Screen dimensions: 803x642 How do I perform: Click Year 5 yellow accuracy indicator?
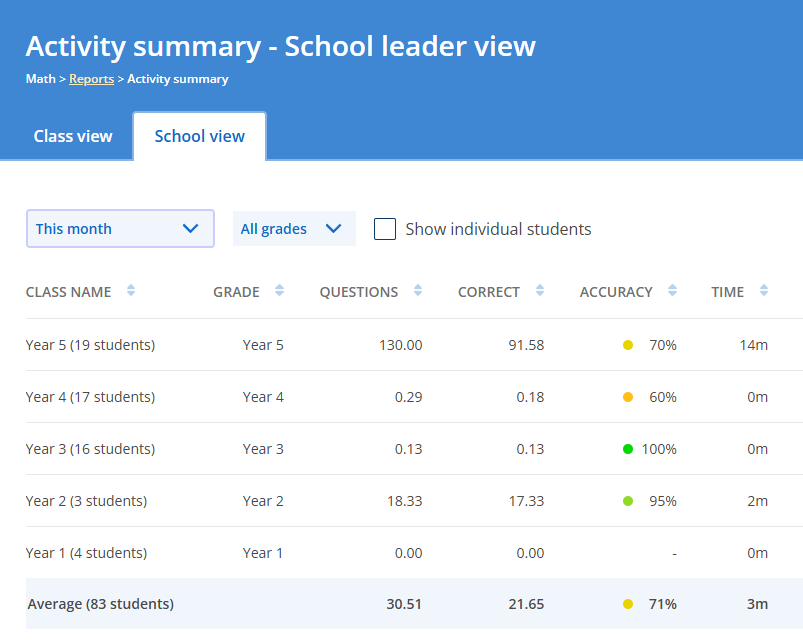tap(628, 345)
